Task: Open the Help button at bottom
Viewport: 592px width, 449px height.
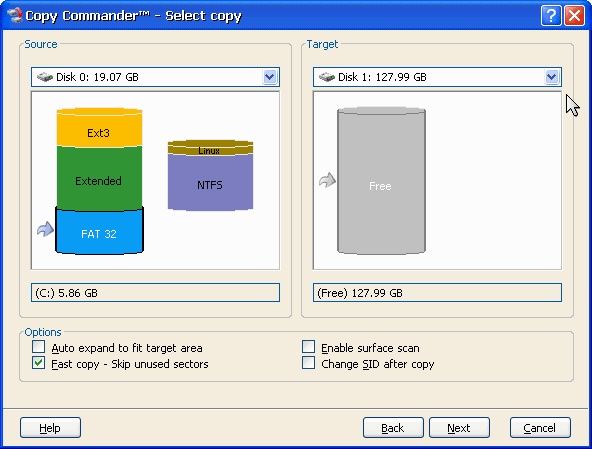Action: click(50, 427)
